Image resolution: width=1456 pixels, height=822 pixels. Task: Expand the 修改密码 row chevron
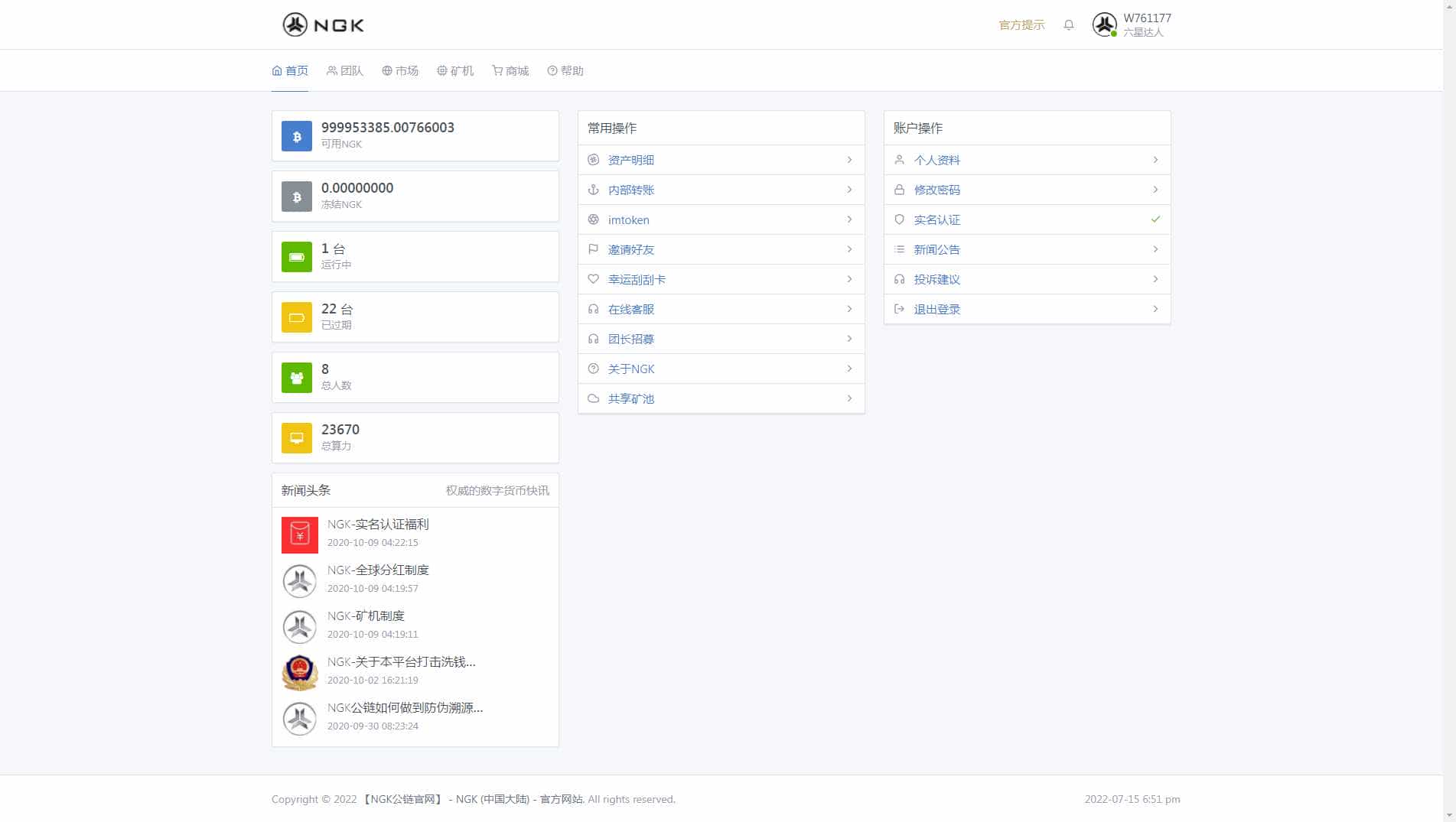coord(1155,190)
